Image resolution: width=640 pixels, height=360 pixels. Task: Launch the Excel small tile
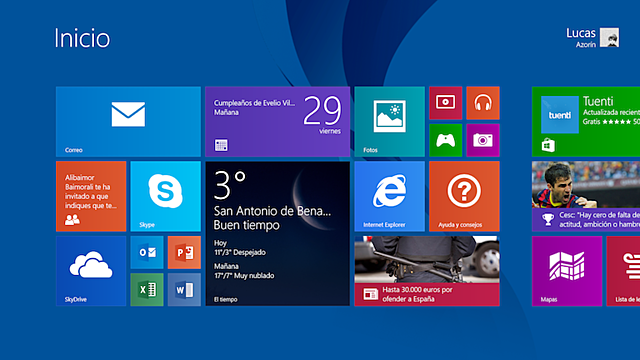click(x=147, y=290)
